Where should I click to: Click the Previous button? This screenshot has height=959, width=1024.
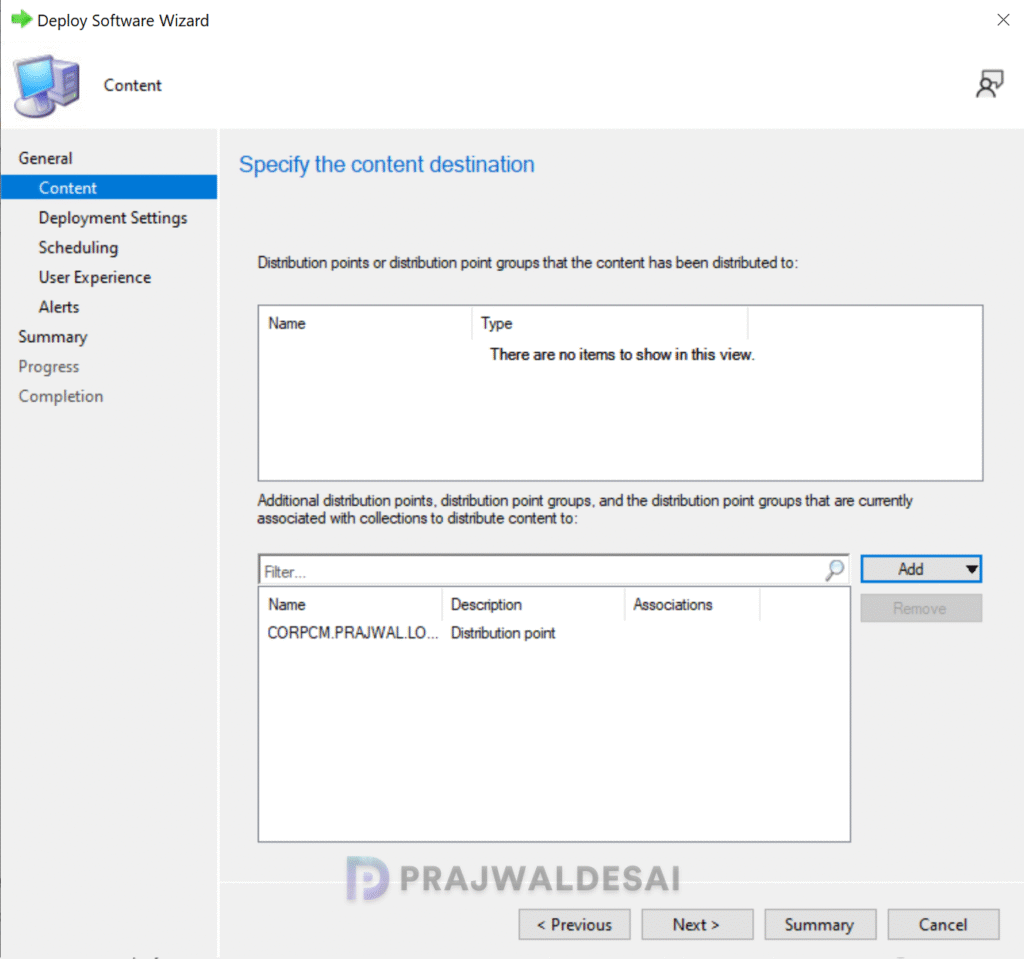tap(574, 924)
